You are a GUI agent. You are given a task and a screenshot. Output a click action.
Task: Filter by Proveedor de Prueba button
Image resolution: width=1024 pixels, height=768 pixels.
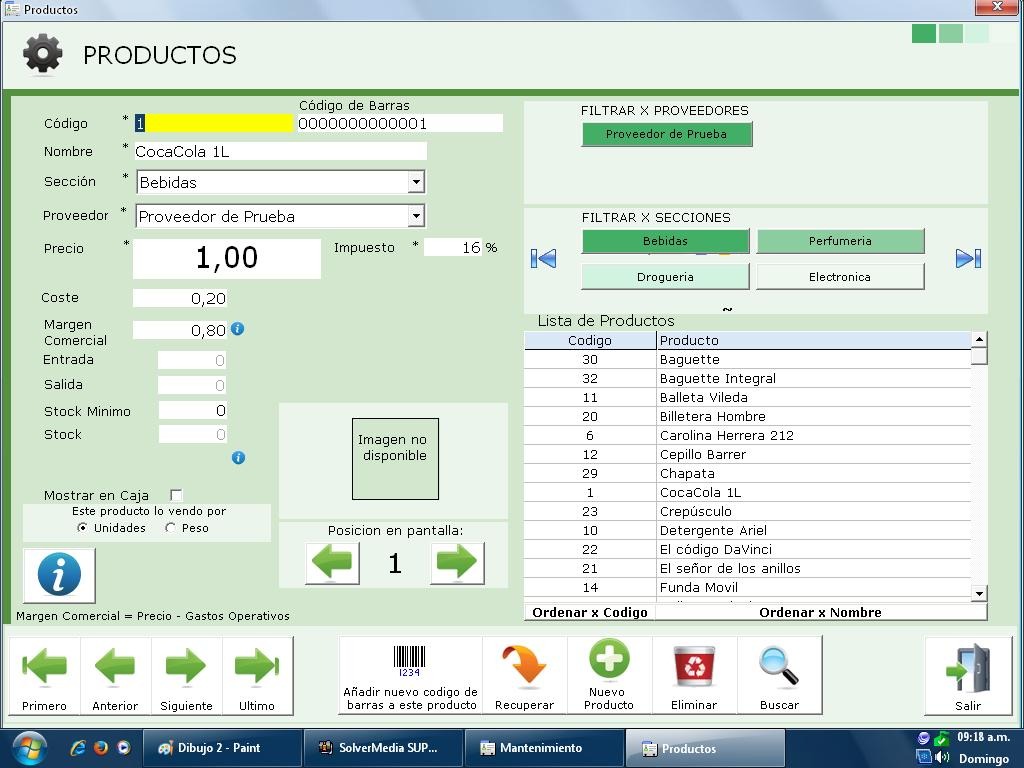tap(667, 134)
